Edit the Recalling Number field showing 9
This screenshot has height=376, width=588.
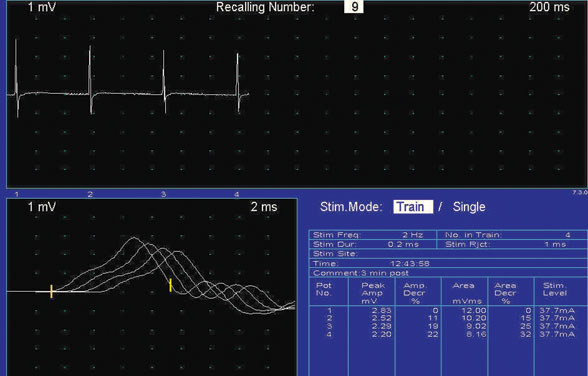point(354,7)
